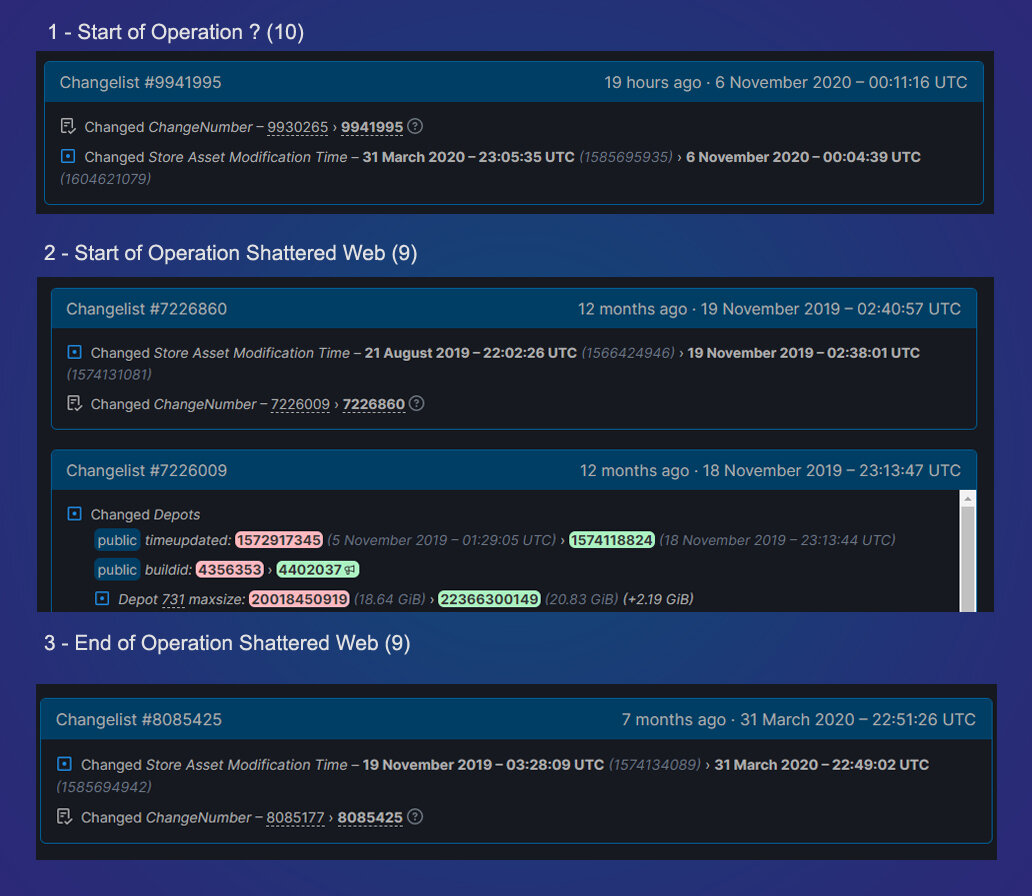Click square icon before 21 August 2019 change
This screenshot has height=896, width=1032.
[x=74, y=352]
